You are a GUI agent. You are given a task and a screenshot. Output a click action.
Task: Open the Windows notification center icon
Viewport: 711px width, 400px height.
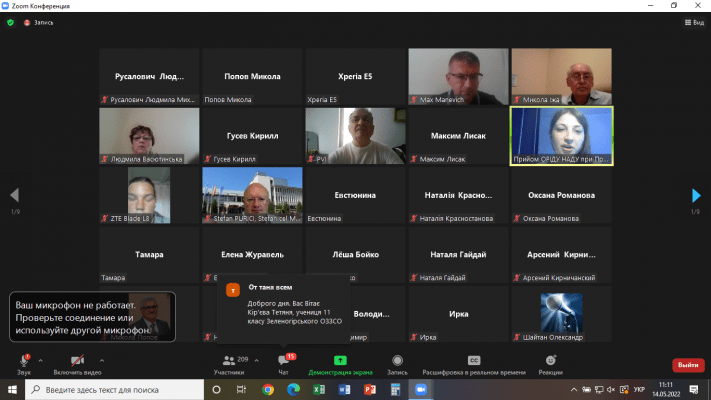point(694,390)
